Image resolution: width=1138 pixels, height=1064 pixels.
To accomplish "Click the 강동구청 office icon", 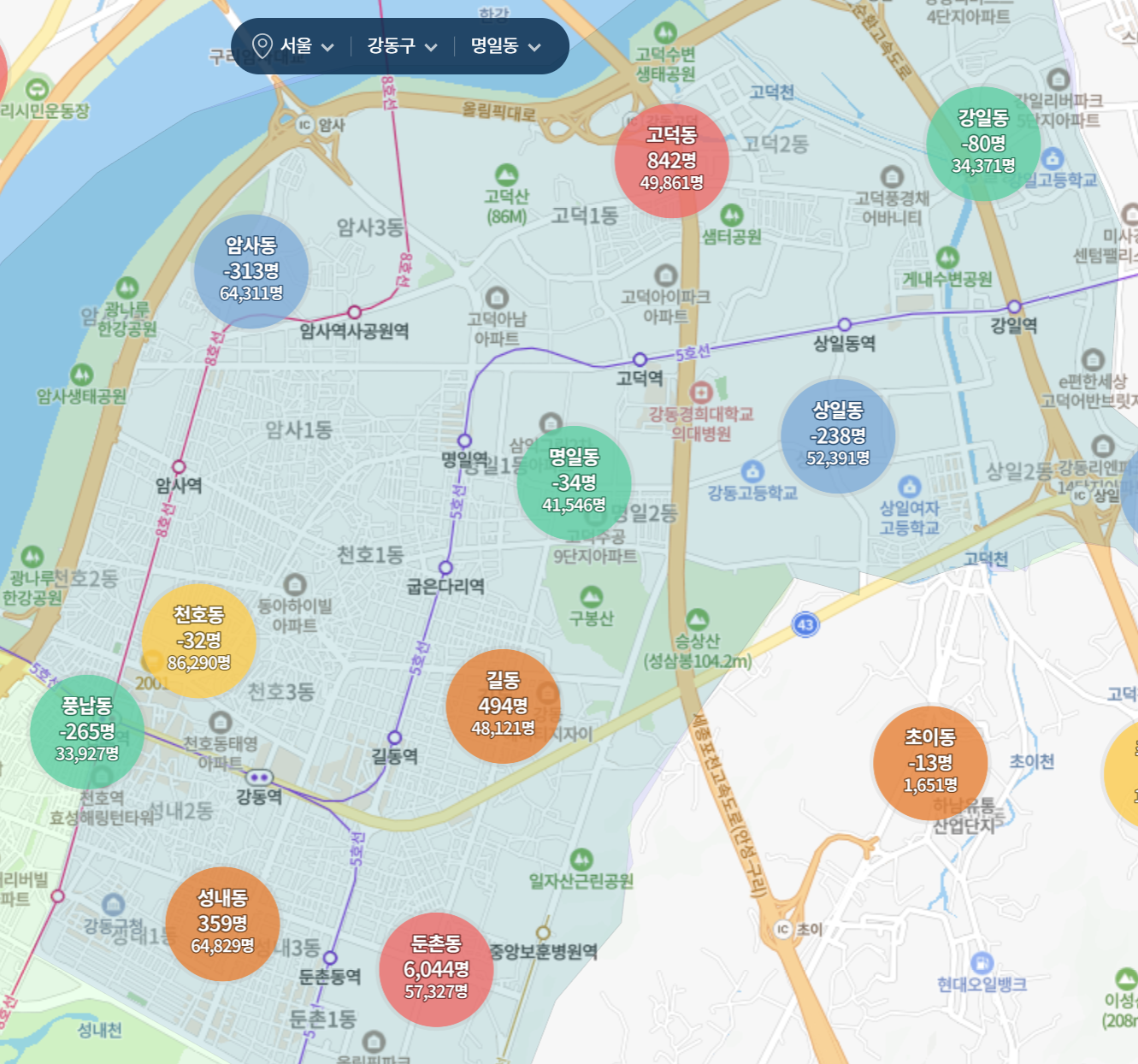I will [113, 904].
